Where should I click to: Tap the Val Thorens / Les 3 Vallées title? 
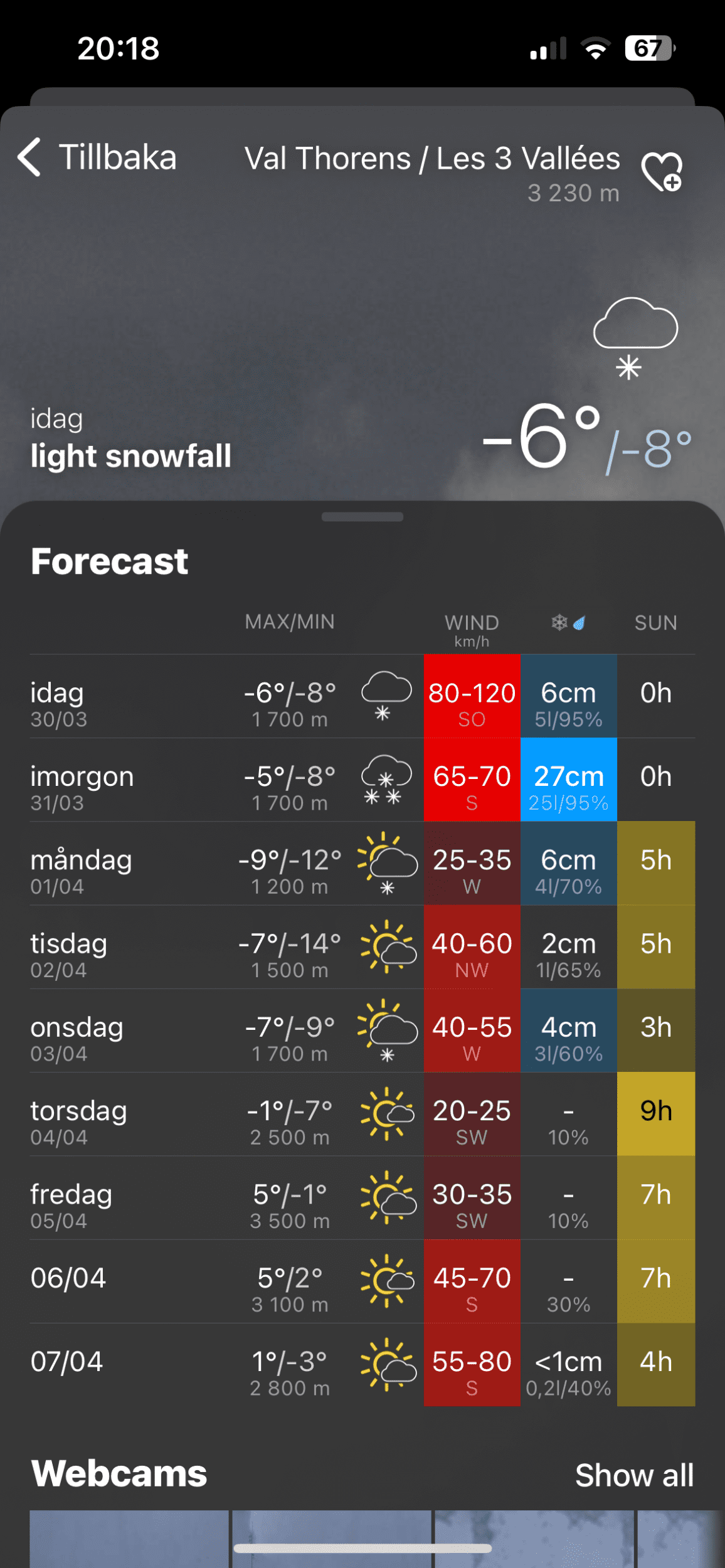pyautogui.click(x=431, y=158)
